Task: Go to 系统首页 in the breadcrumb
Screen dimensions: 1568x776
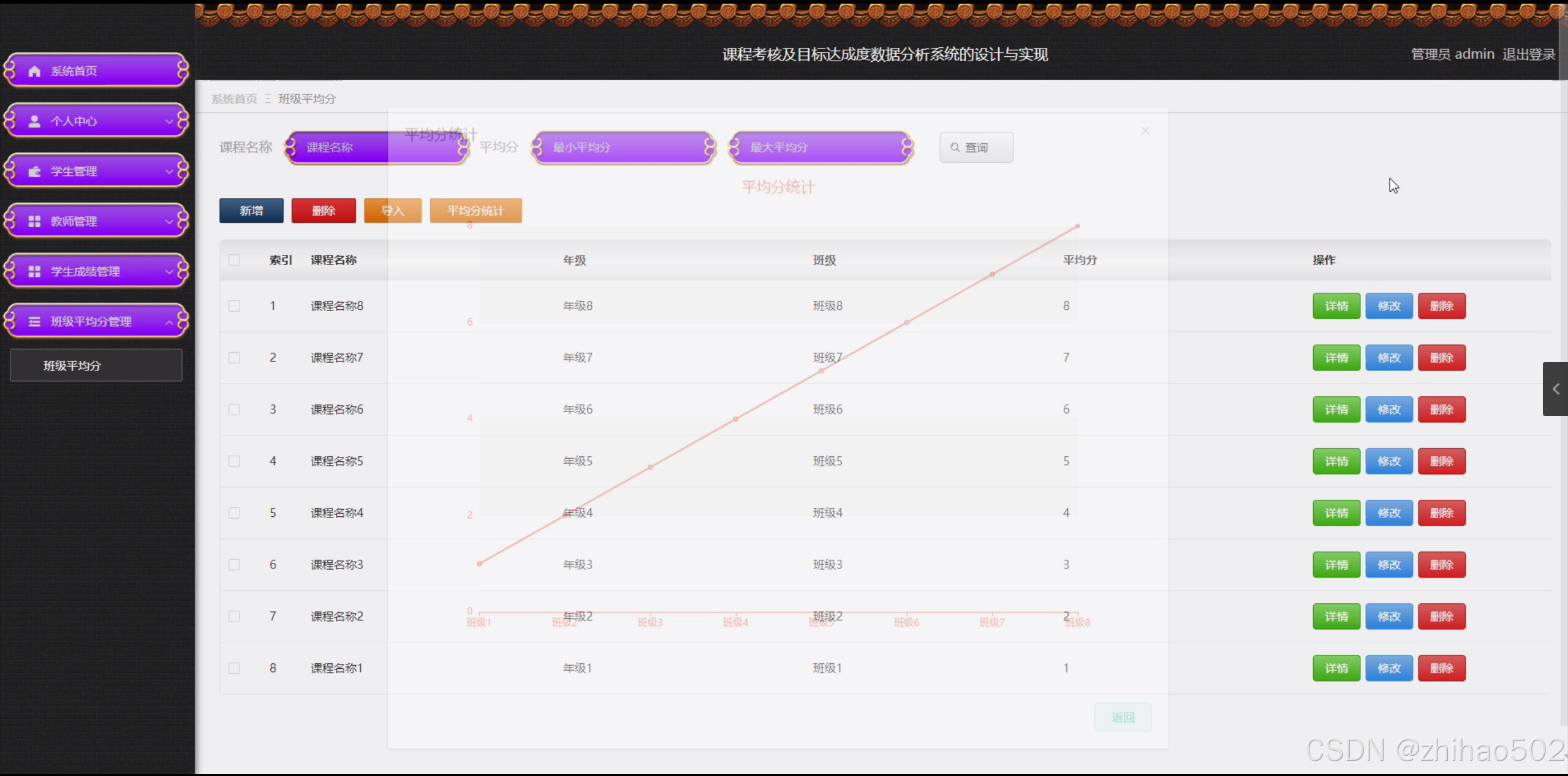Action: click(234, 99)
